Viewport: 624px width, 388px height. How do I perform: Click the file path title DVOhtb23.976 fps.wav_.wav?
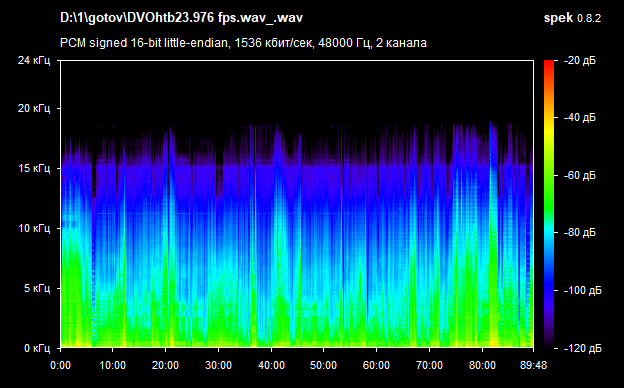tap(181, 18)
